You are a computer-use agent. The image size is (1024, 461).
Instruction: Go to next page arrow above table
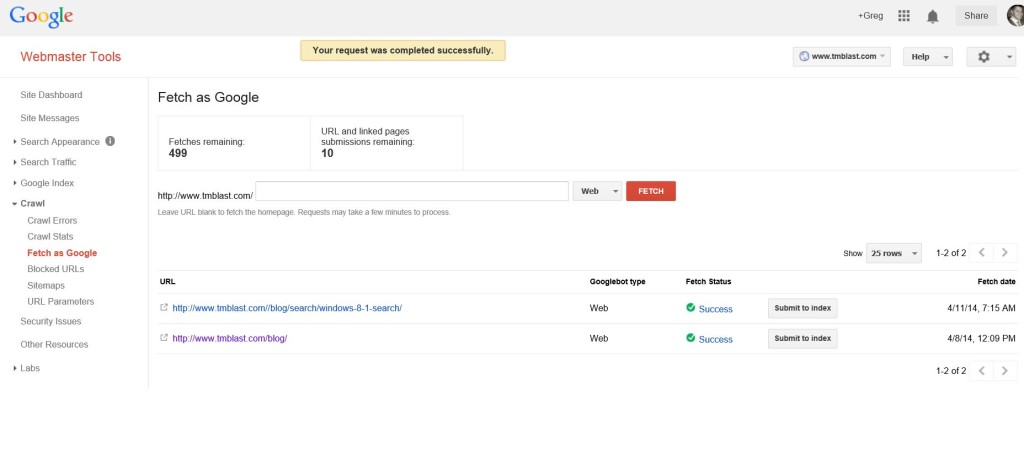tap(1005, 253)
